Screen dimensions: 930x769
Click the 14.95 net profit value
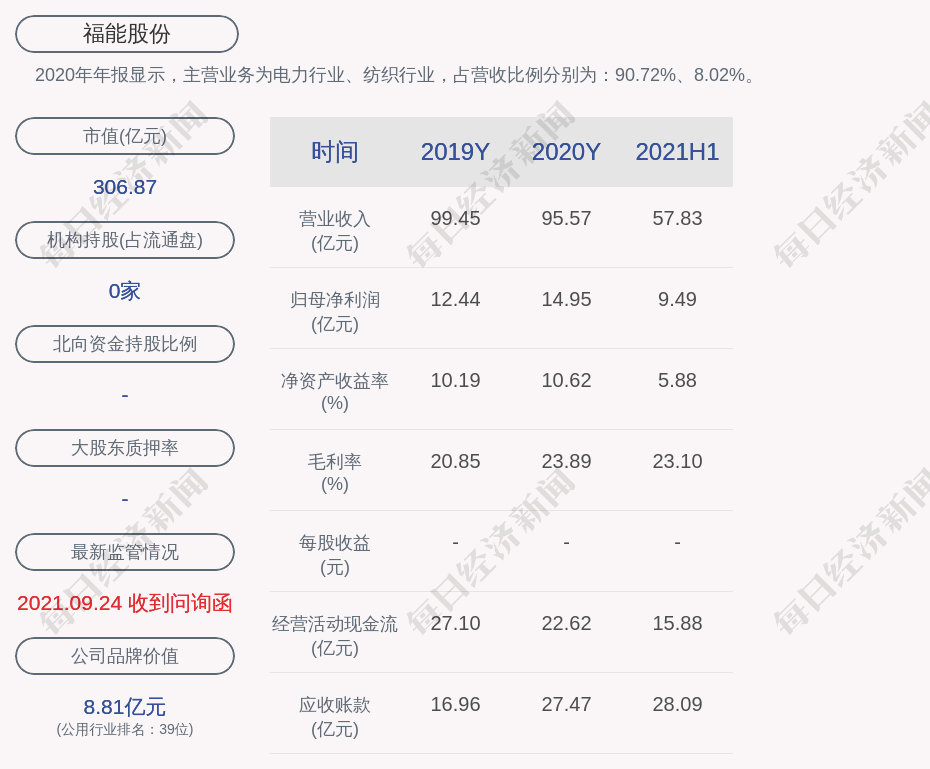[x=566, y=299]
